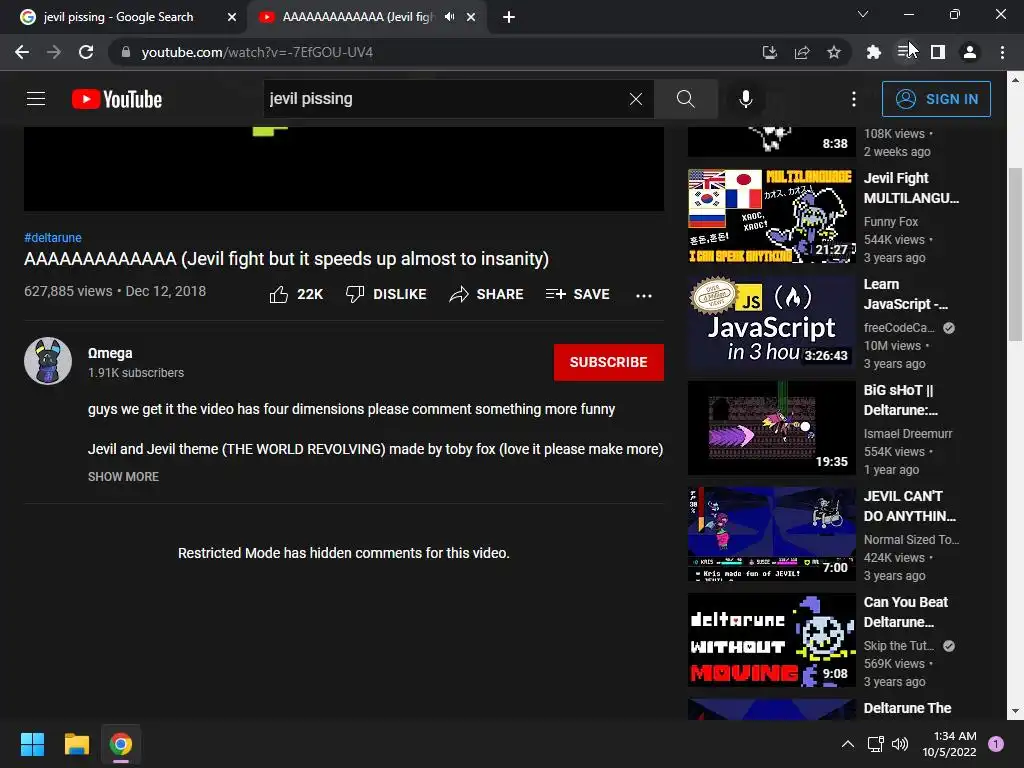This screenshot has width=1024, height=768.
Task: Bookmark this tab with the star icon
Action: [x=834, y=52]
